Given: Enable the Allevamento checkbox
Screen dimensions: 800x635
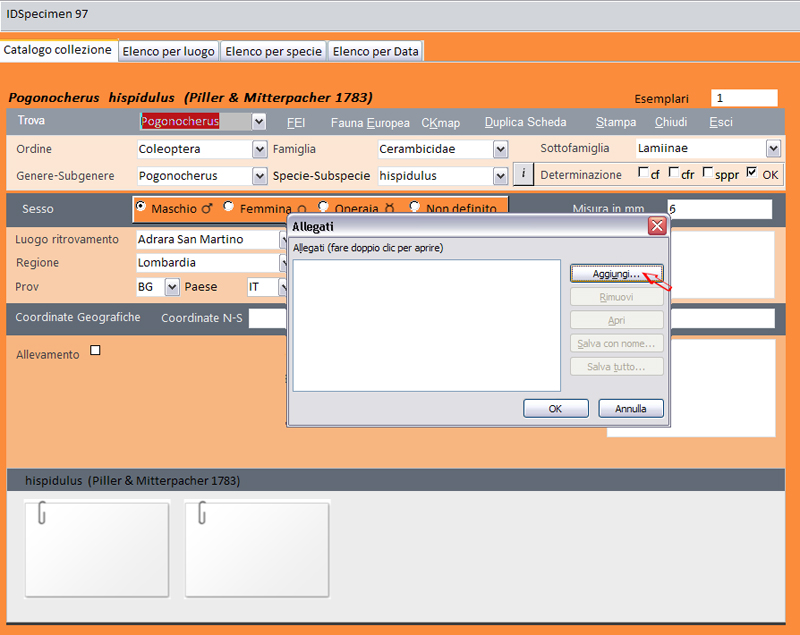Looking at the screenshot, I should 96,351.
